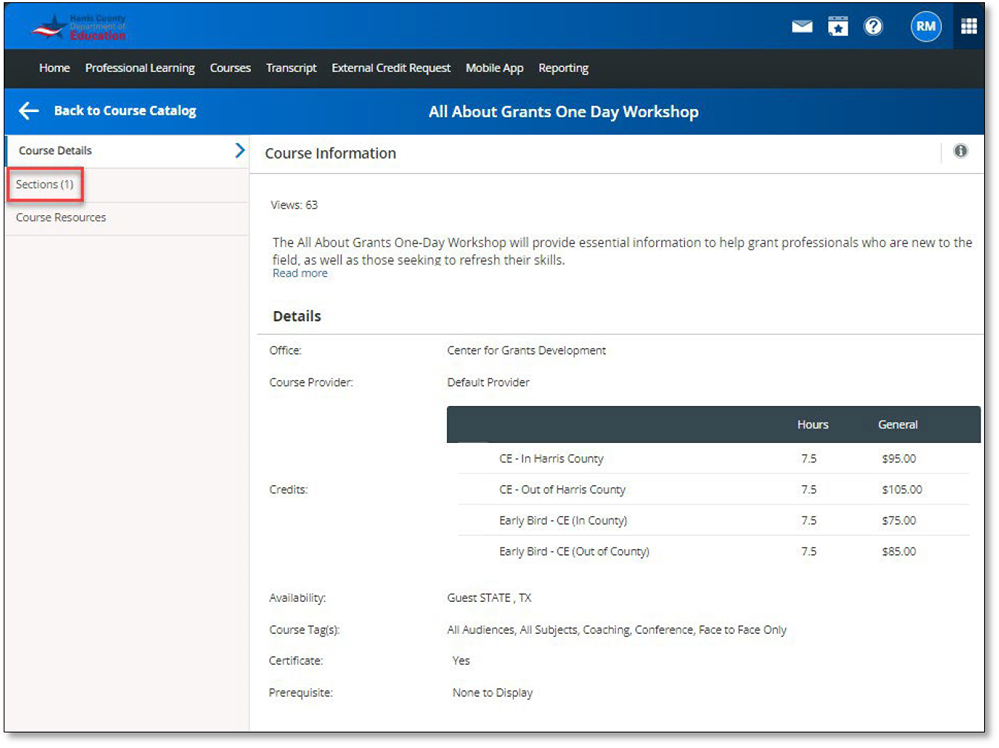Open the Professional Learning menu

(140, 68)
